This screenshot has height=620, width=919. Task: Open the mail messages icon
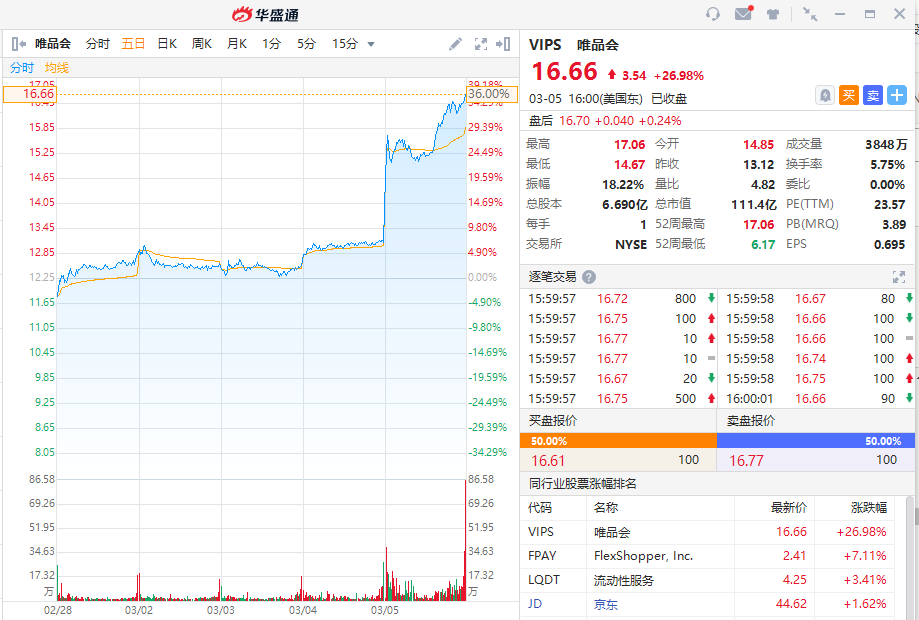coord(743,13)
